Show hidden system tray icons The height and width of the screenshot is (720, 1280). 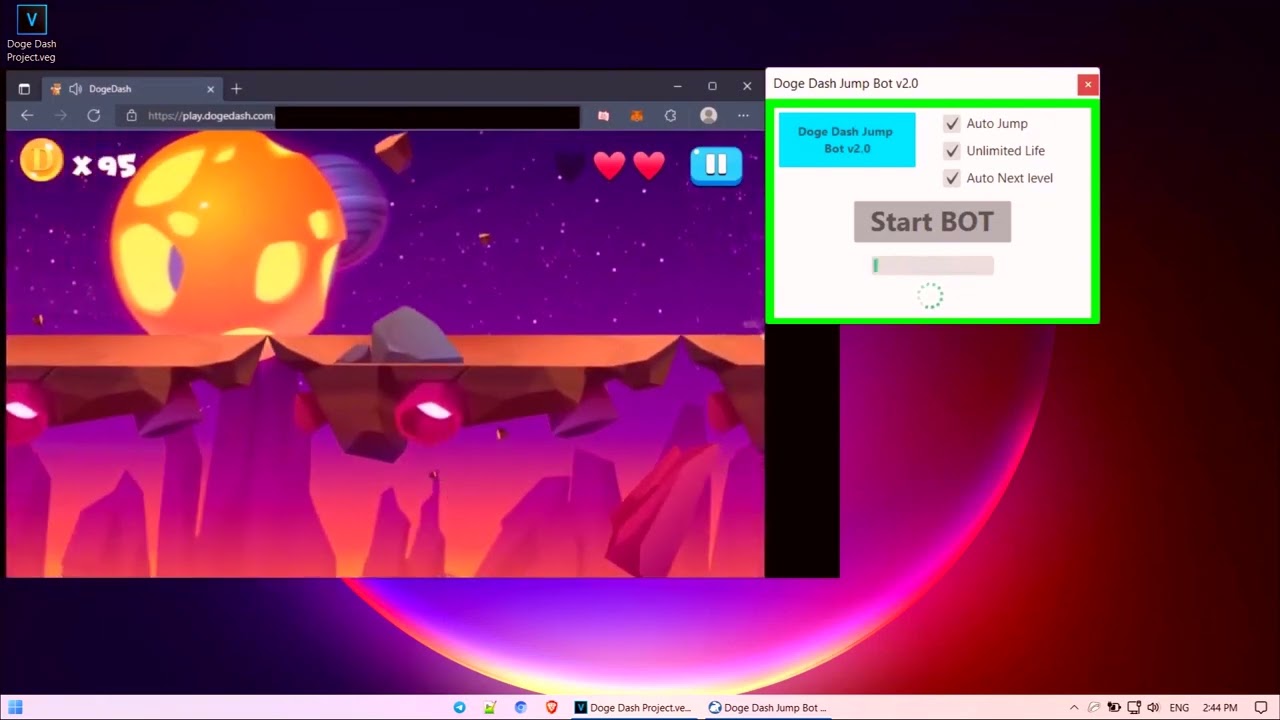click(x=1074, y=707)
